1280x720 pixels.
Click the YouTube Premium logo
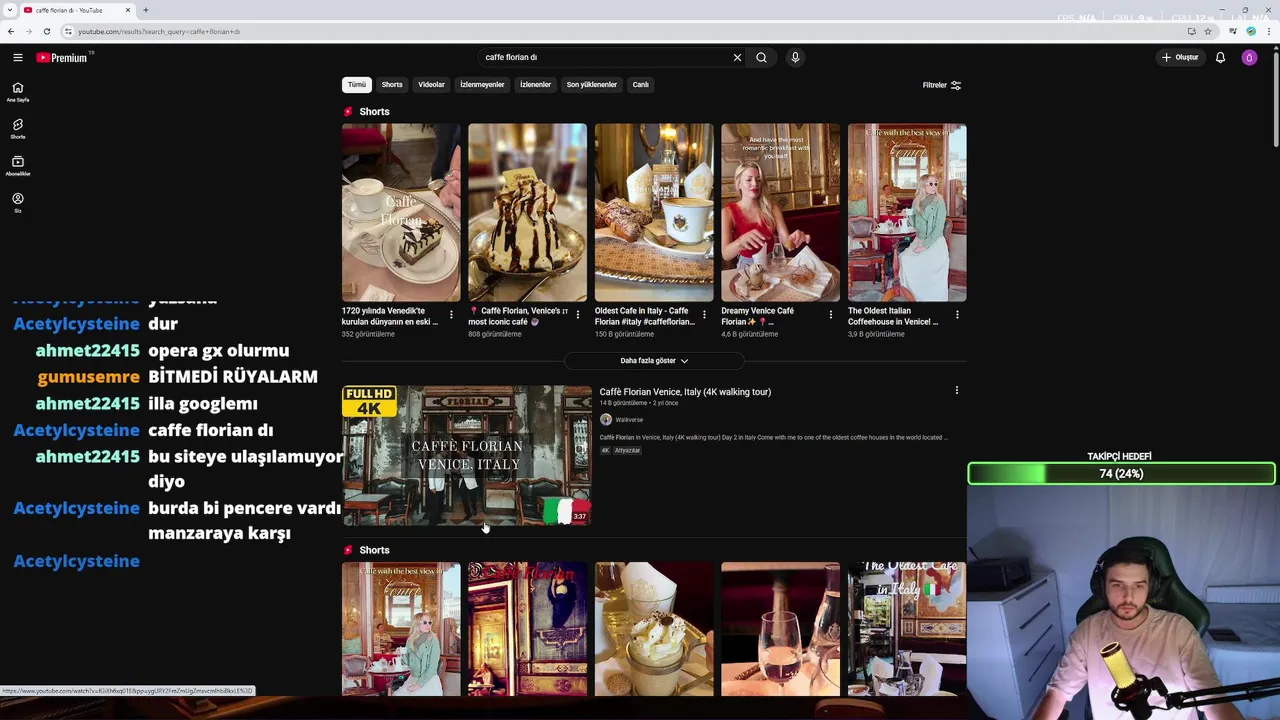pos(62,57)
